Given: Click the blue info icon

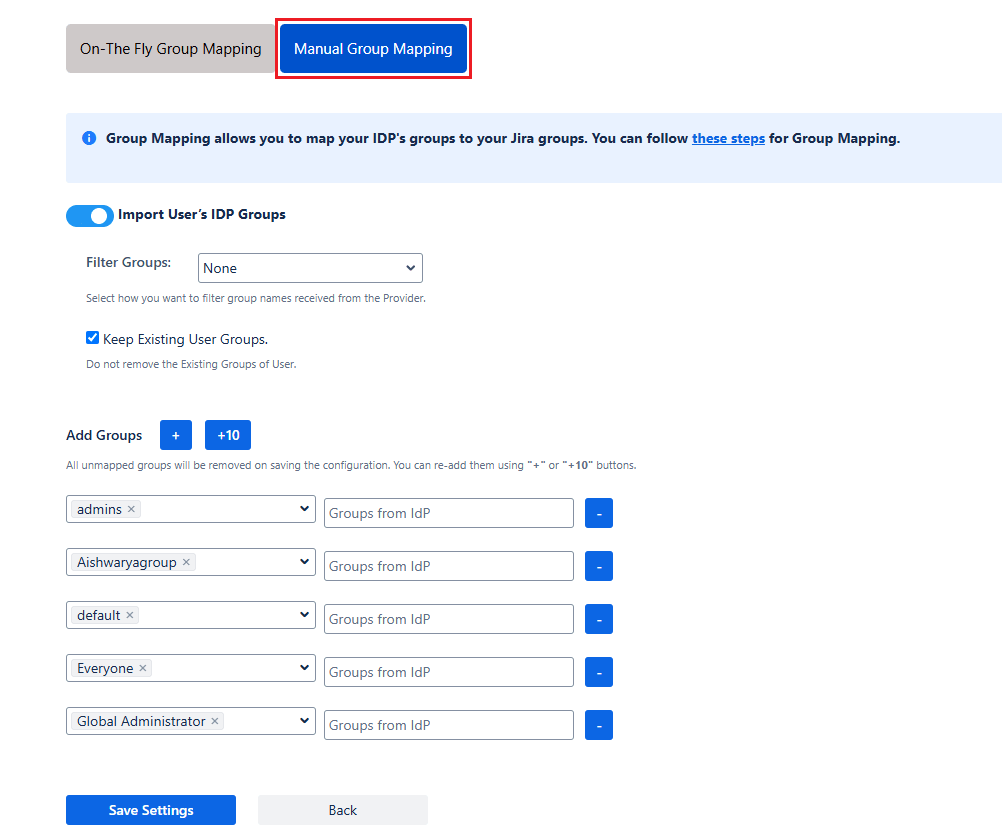Looking at the screenshot, I should pyautogui.click(x=89, y=138).
